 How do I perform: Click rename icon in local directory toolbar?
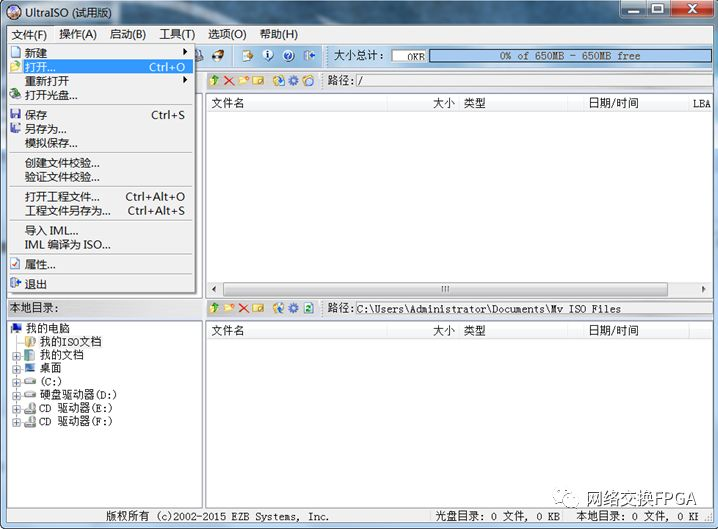click(x=258, y=308)
